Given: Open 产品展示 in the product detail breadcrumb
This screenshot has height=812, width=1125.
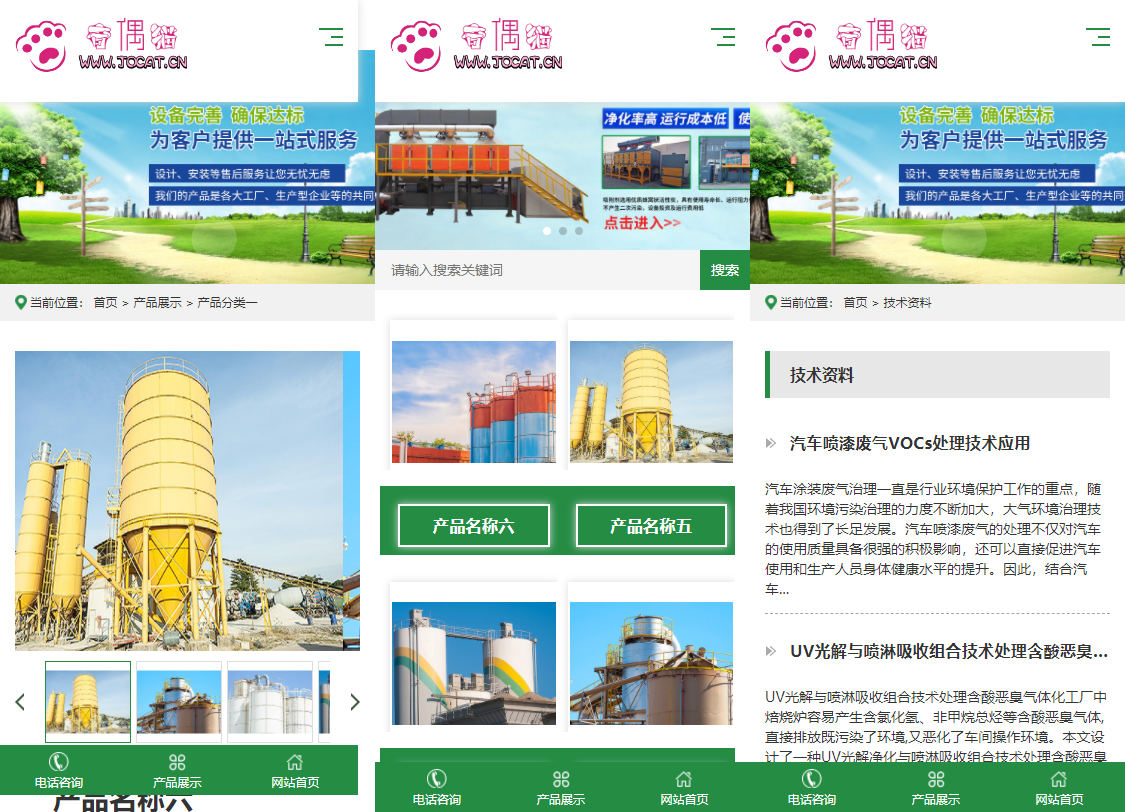Looking at the screenshot, I should [x=157, y=303].
